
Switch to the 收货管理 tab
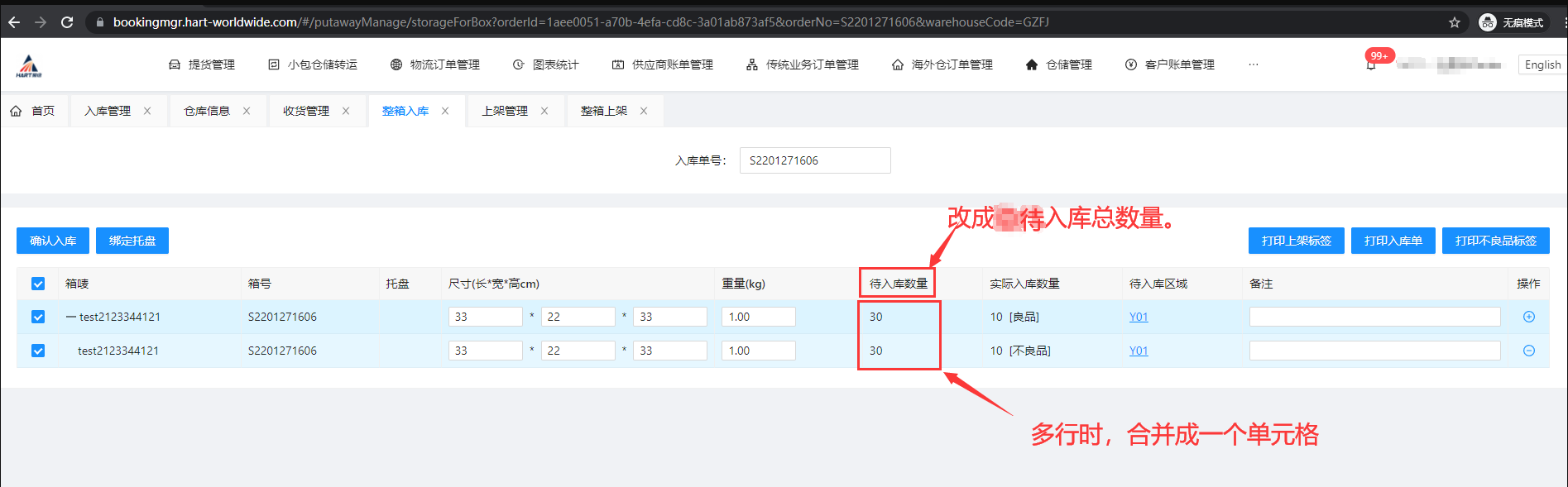305,111
